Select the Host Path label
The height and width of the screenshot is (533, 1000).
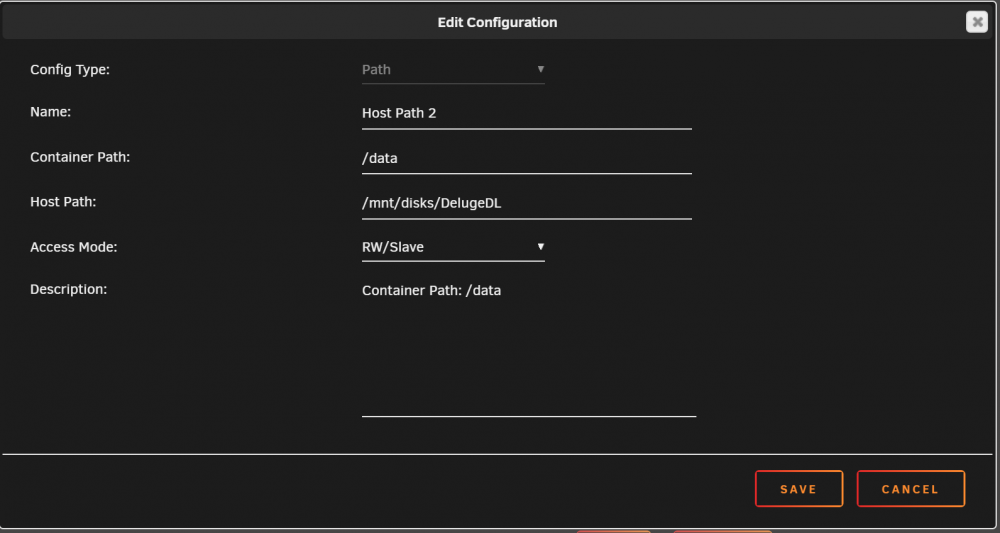[x=63, y=201]
